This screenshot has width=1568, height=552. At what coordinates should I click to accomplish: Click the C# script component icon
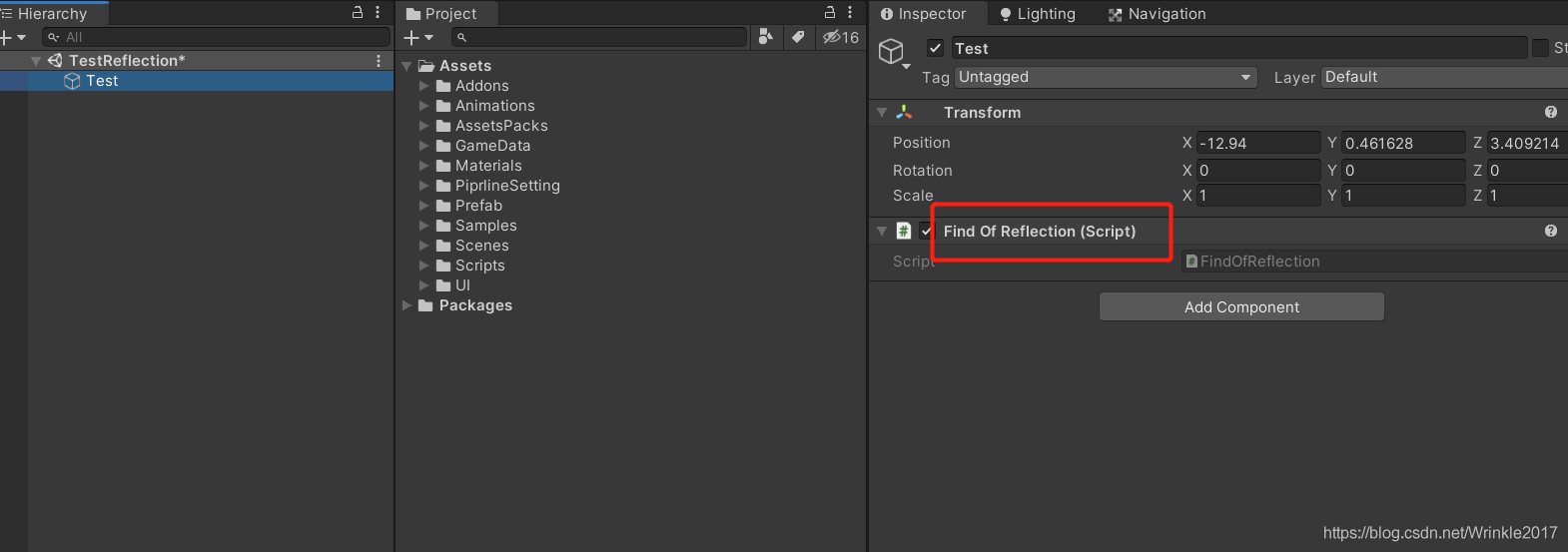[x=904, y=232]
